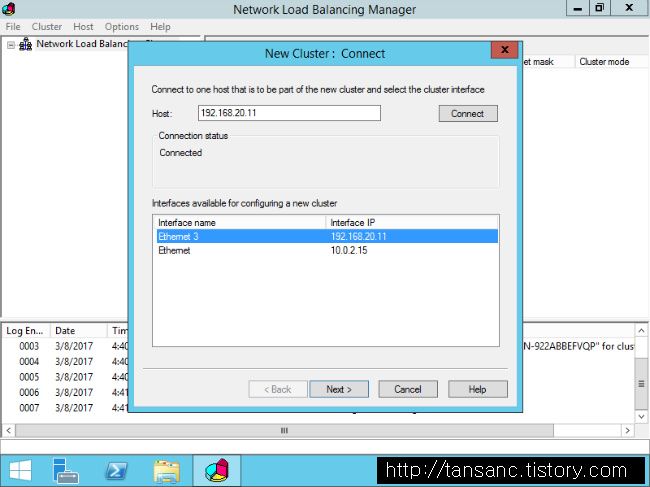Click the Log Entry column header
This screenshot has width=650, height=487.
26,330
